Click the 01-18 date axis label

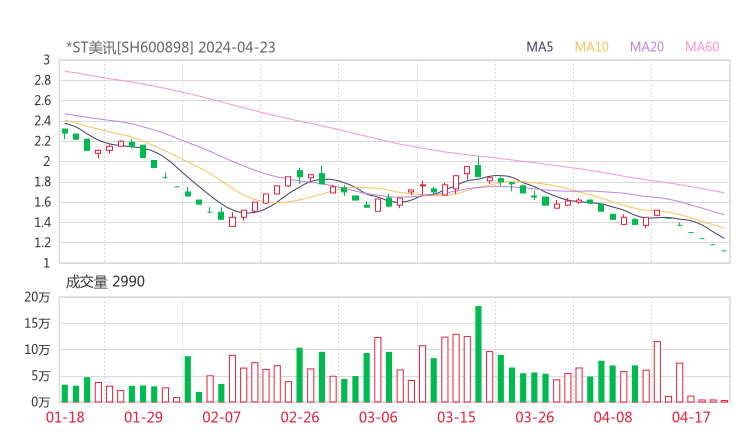(65, 417)
